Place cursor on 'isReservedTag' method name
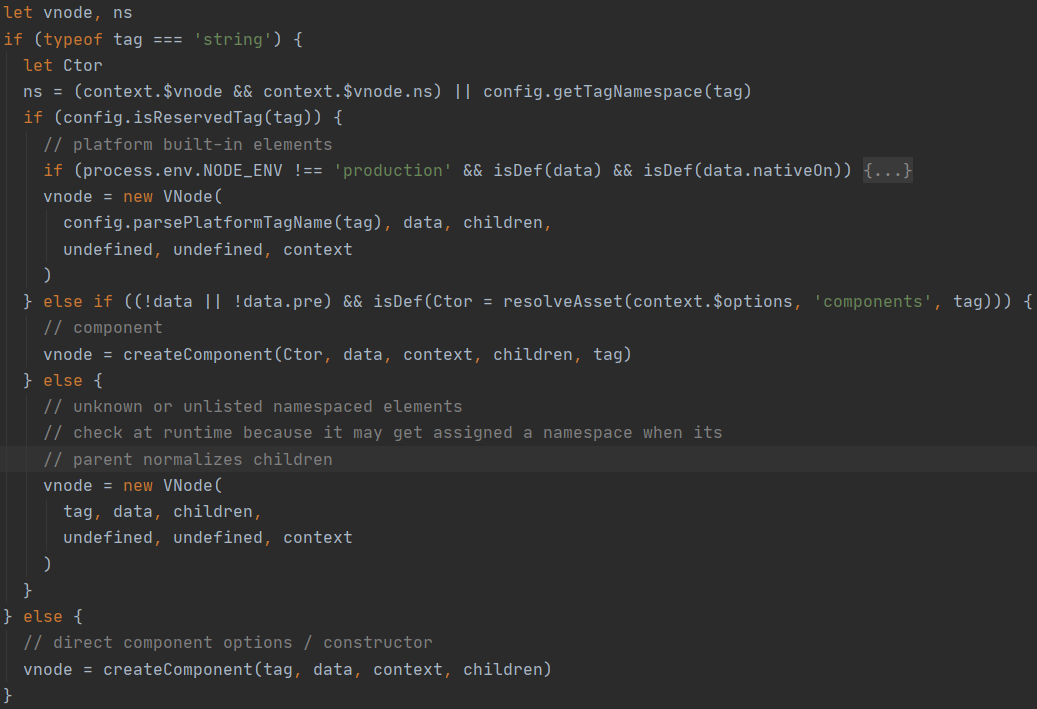This screenshot has width=1037, height=709. [x=199, y=118]
